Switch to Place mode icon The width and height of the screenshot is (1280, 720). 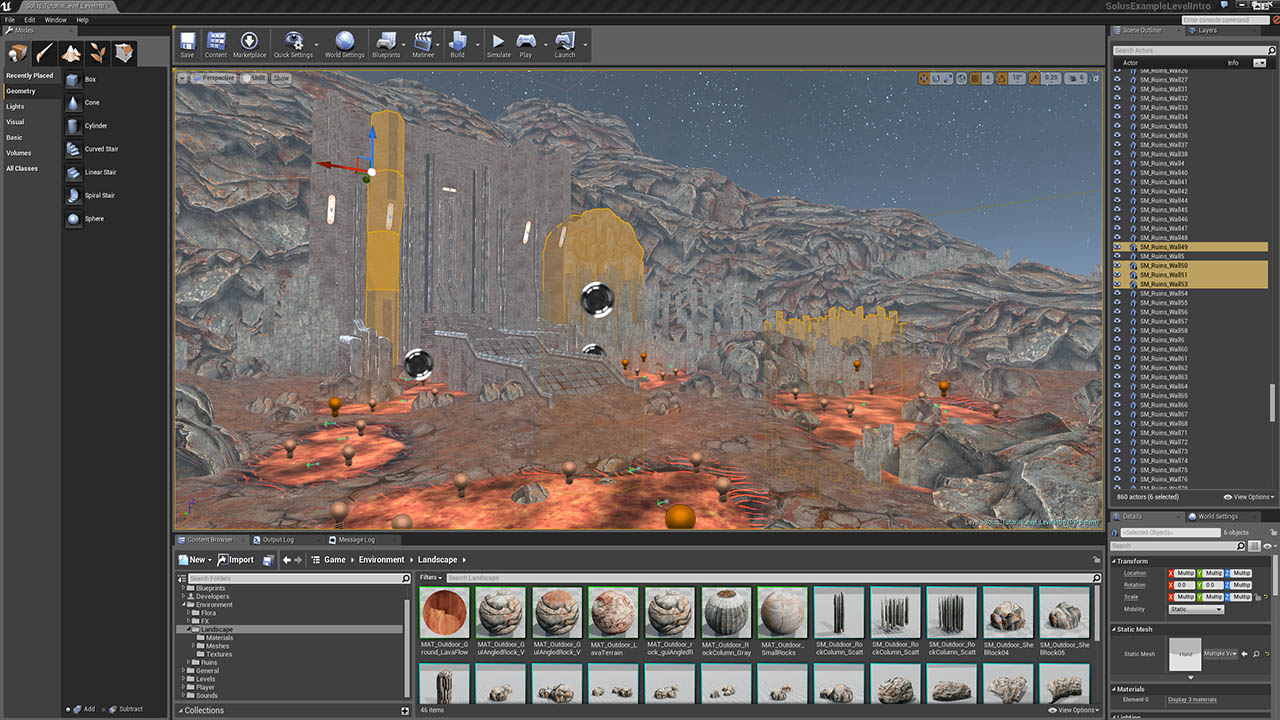pos(17,53)
